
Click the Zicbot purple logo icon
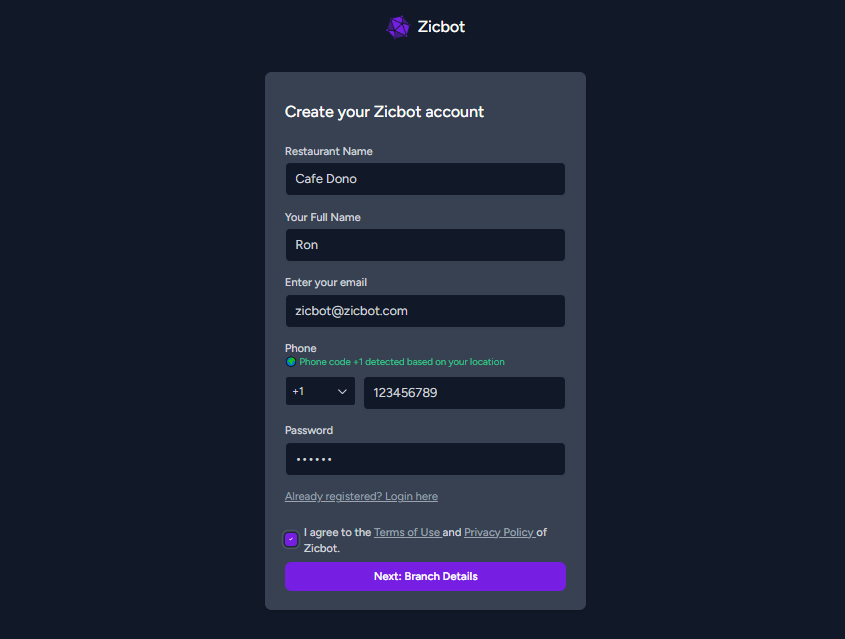coord(398,27)
